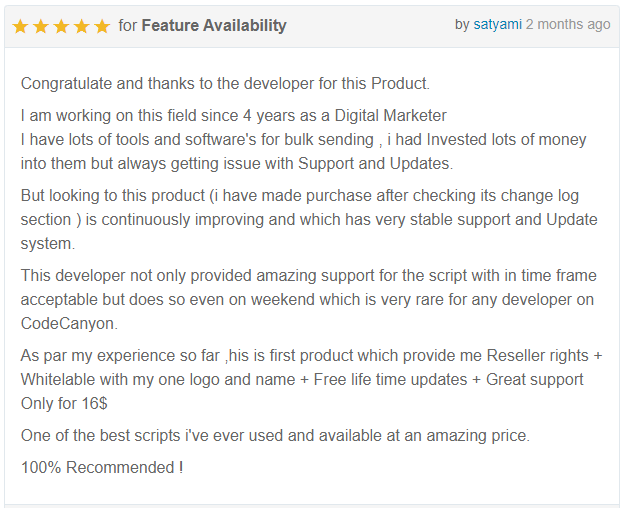Click the second rating star
The width and height of the screenshot is (623, 508).
tap(41, 27)
